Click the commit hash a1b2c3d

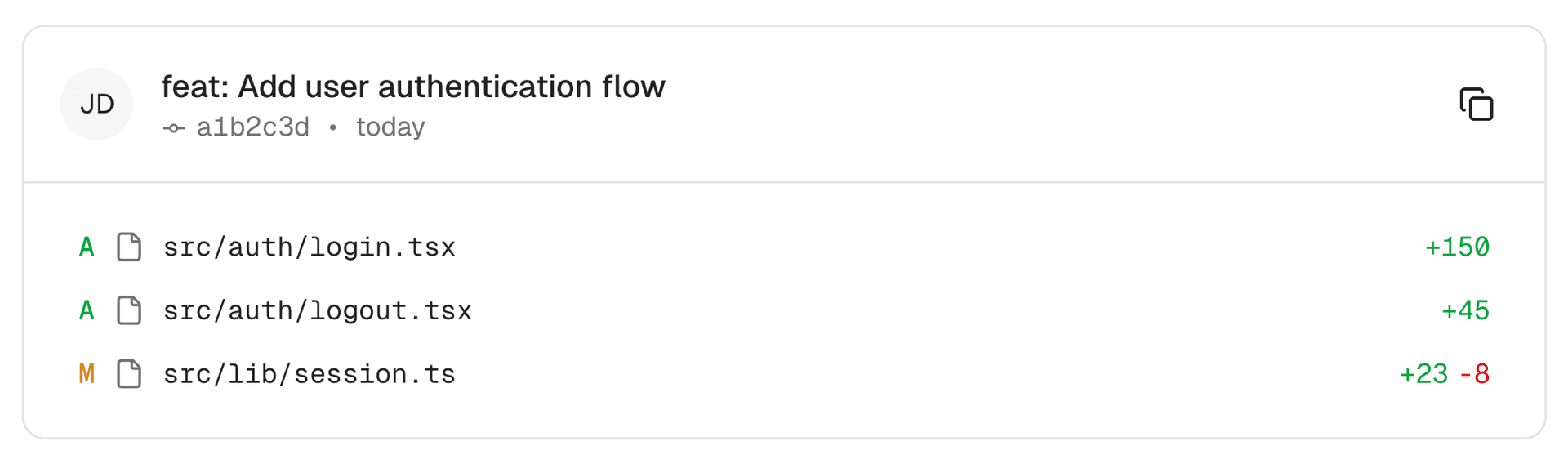point(253,127)
